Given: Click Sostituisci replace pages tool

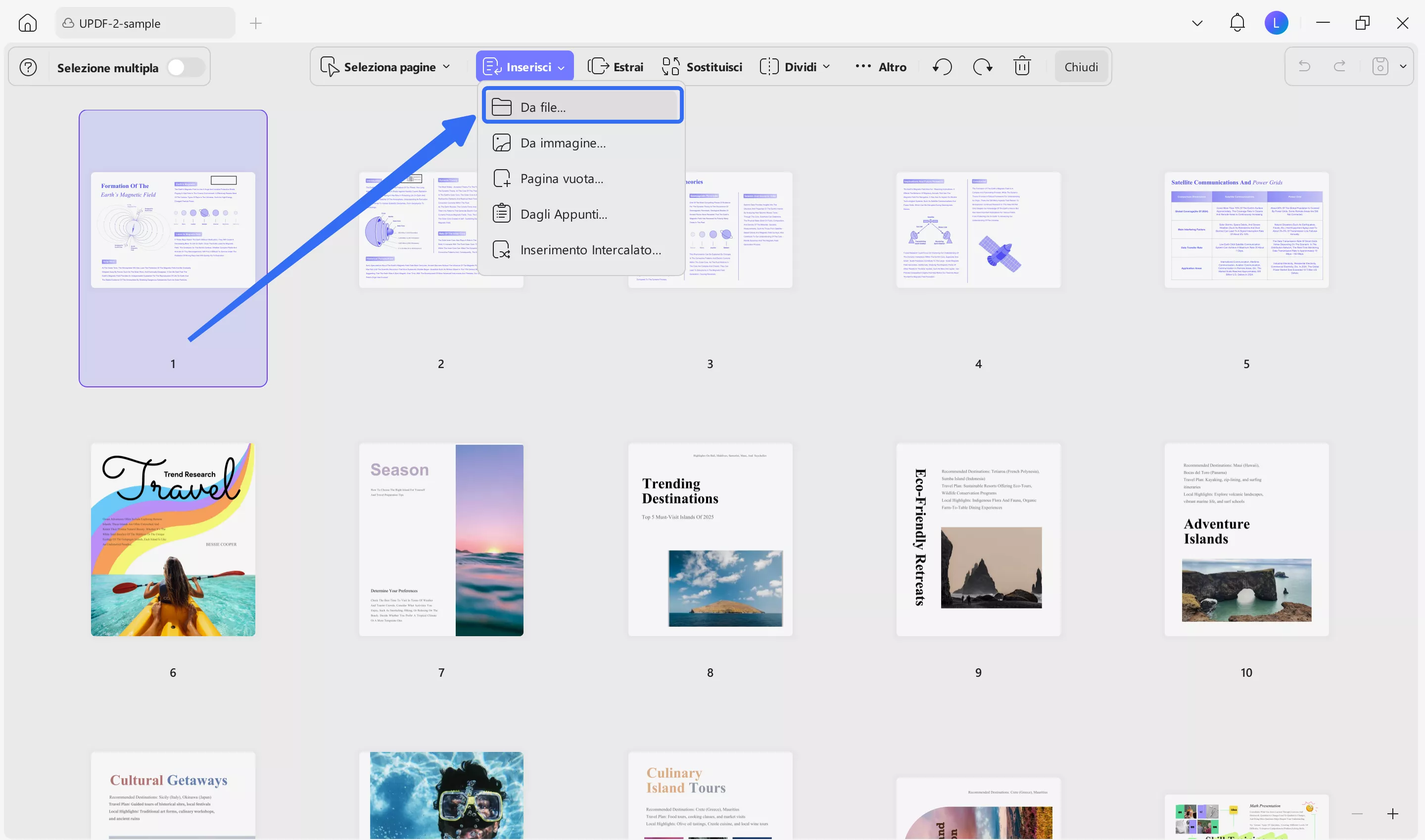Looking at the screenshot, I should point(702,67).
